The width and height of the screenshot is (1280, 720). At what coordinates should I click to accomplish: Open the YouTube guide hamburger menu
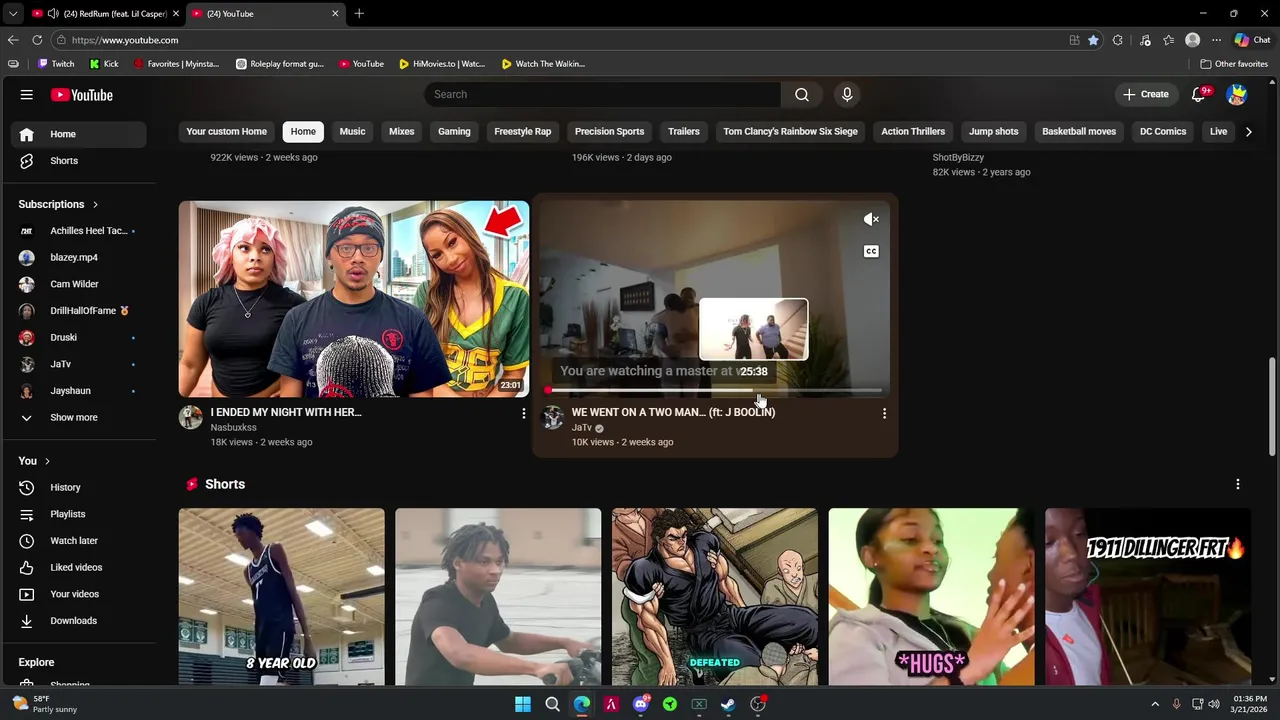click(27, 95)
